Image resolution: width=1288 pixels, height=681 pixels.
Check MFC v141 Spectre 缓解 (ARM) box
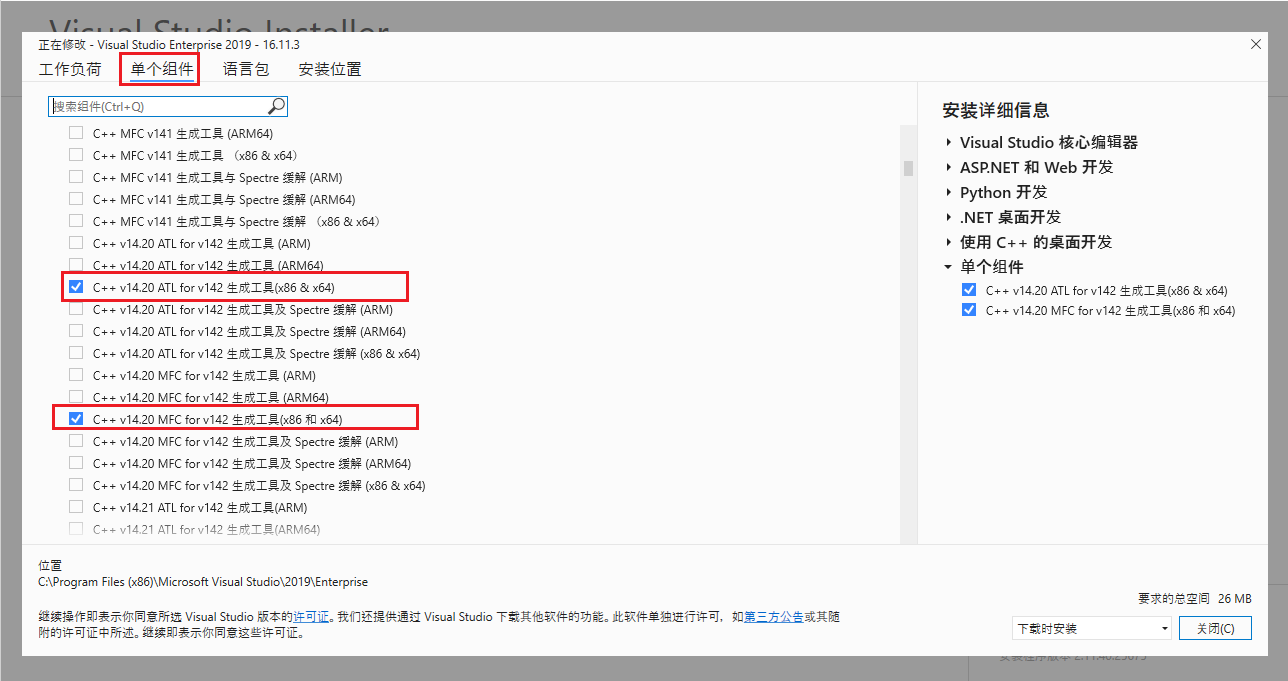click(x=76, y=177)
